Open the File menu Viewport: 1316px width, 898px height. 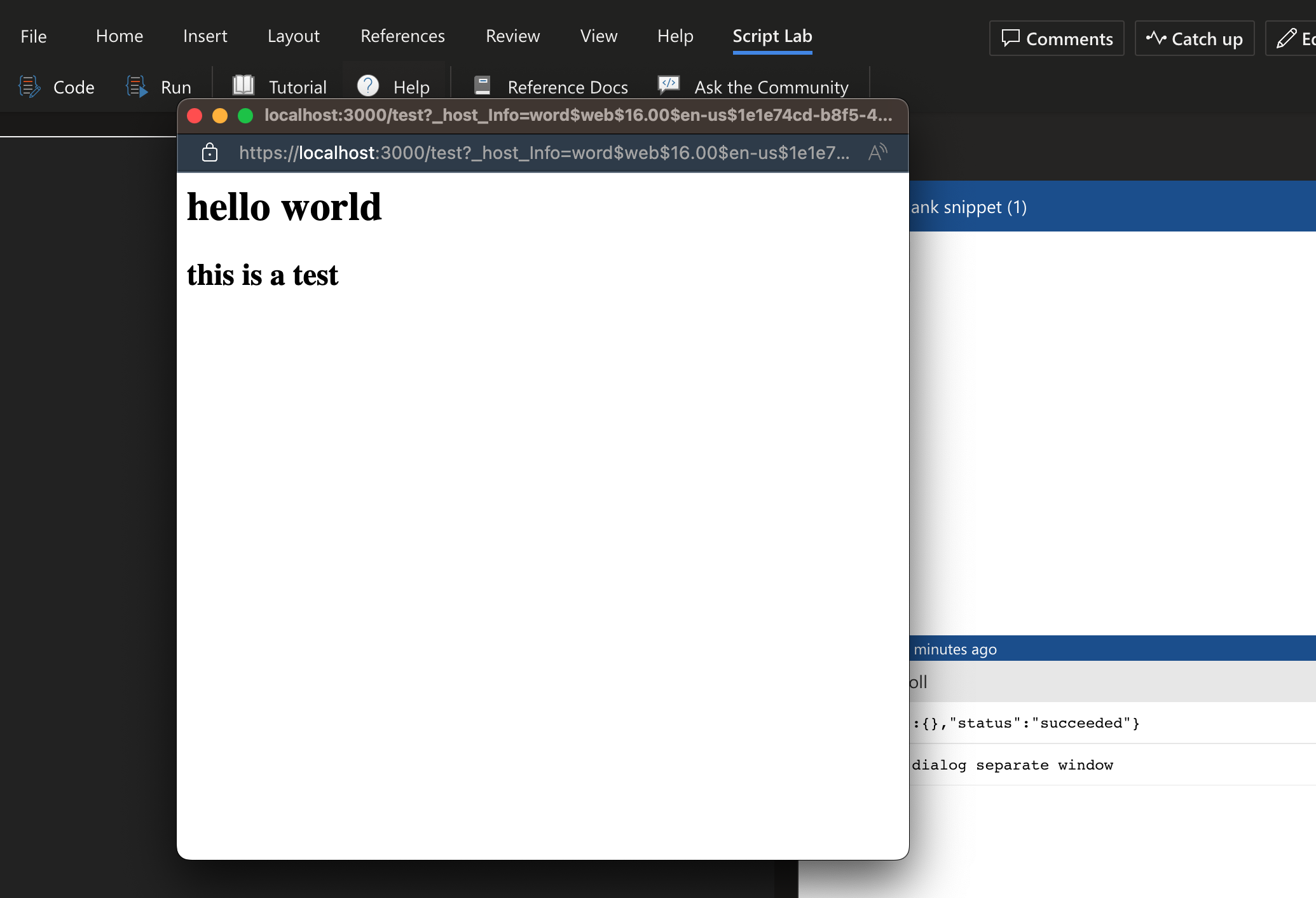coord(33,36)
